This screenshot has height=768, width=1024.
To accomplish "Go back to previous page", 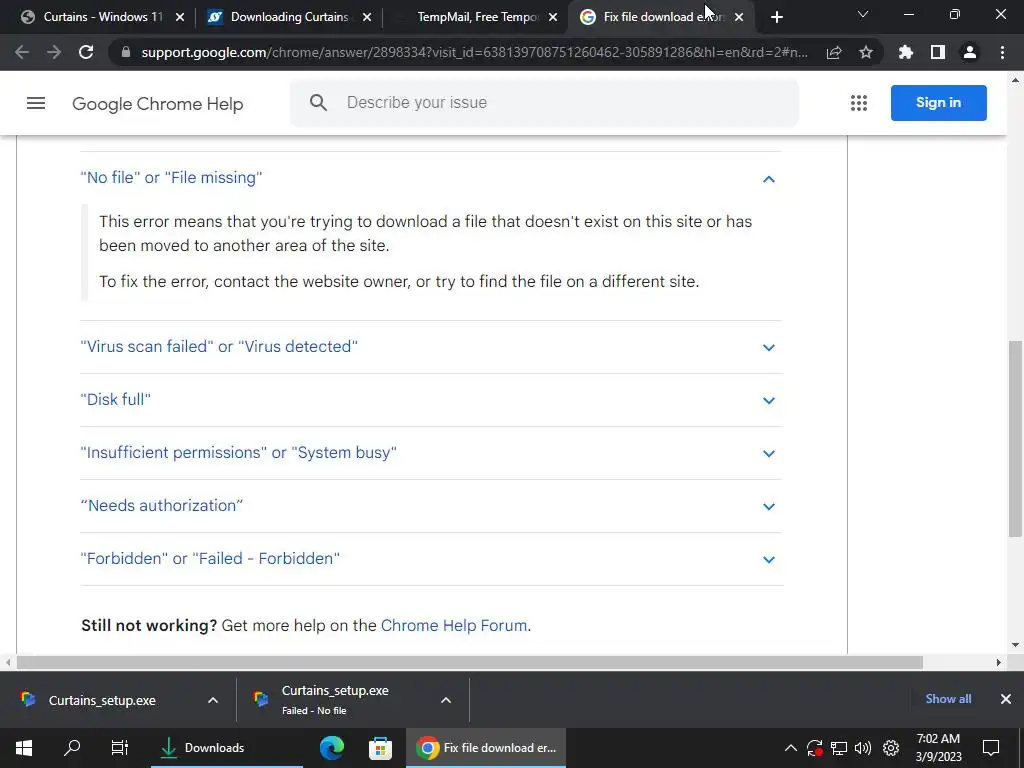I will [x=22, y=52].
